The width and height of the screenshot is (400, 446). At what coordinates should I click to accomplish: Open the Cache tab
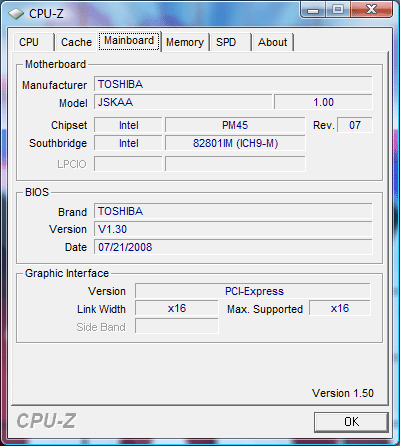pos(76,42)
